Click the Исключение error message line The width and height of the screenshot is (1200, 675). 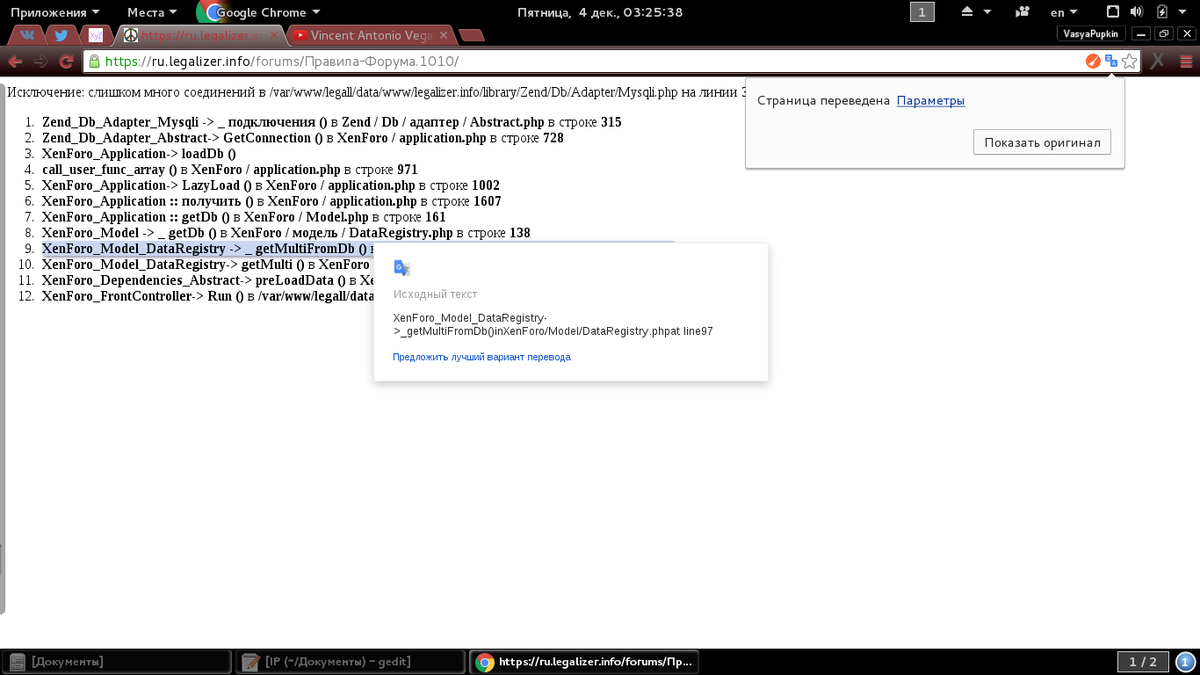376,92
